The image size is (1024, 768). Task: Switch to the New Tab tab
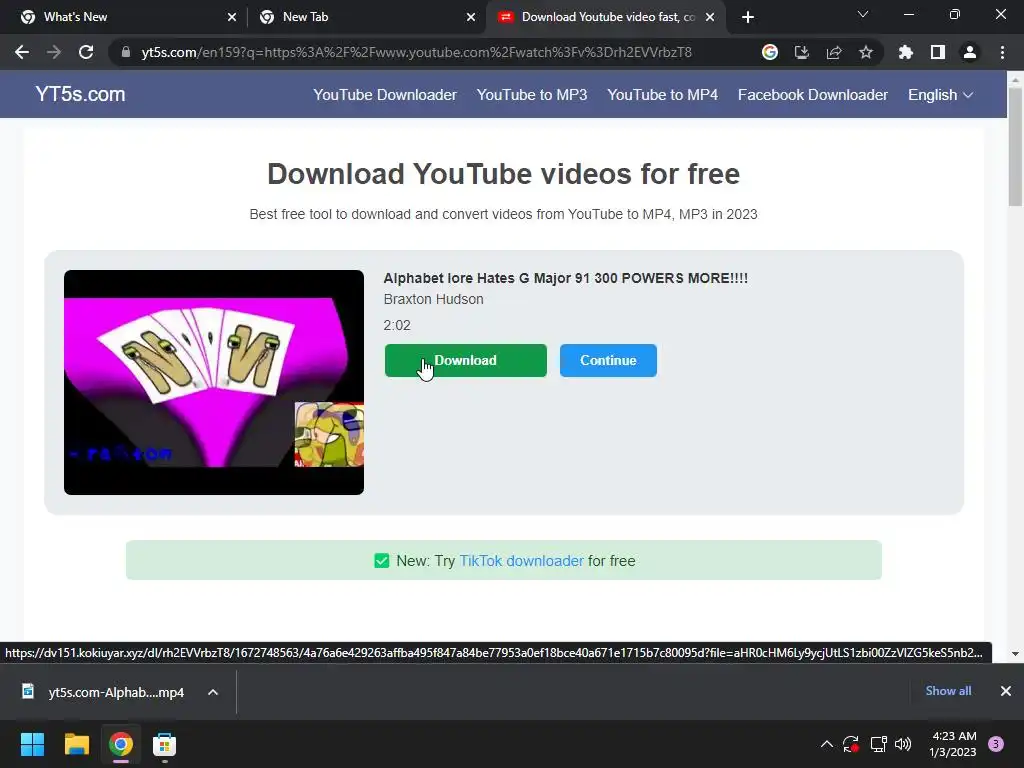[x=366, y=17]
